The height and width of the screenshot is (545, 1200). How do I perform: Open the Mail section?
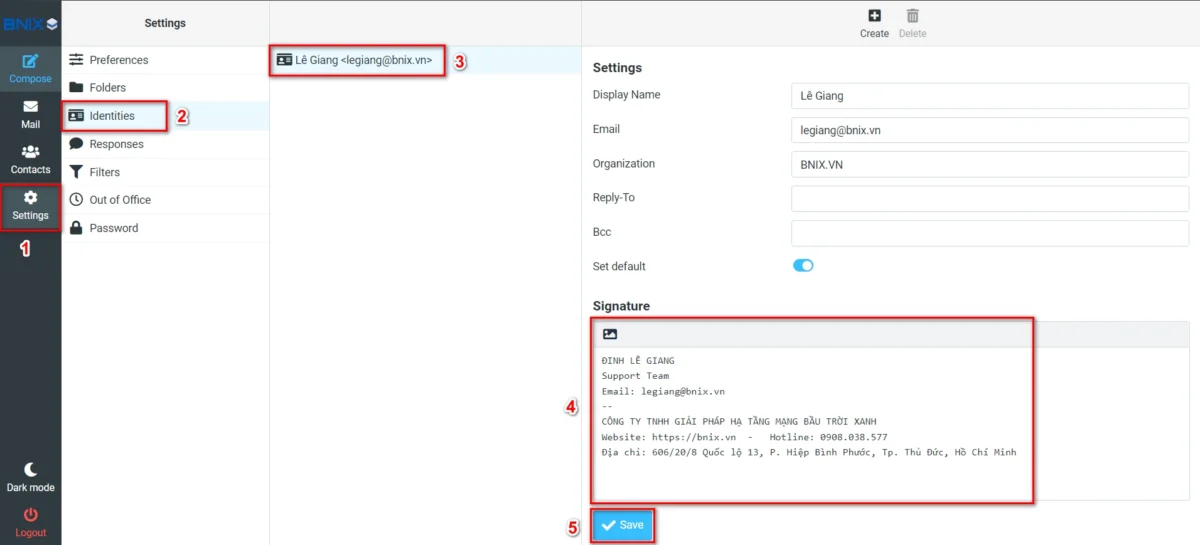tap(30, 114)
